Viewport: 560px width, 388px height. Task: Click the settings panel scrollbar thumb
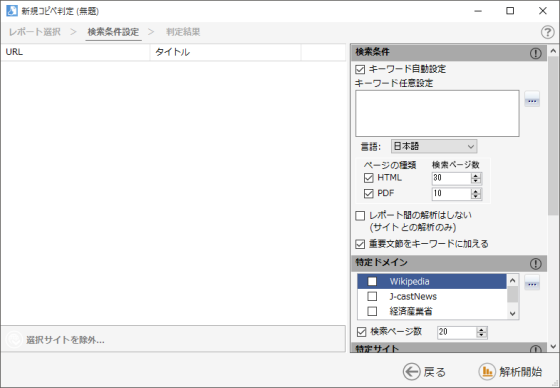coord(553,136)
